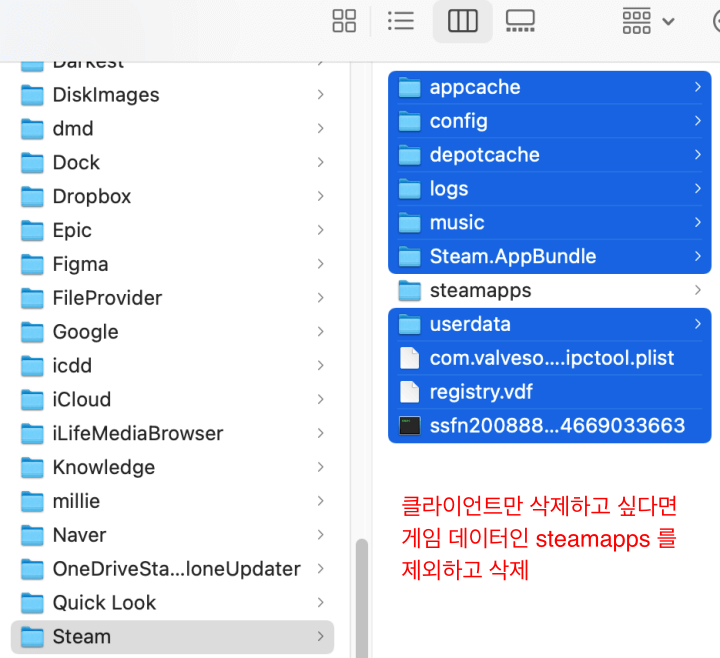Select the column view button
This screenshot has height=658, width=720.
click(462, 21)
